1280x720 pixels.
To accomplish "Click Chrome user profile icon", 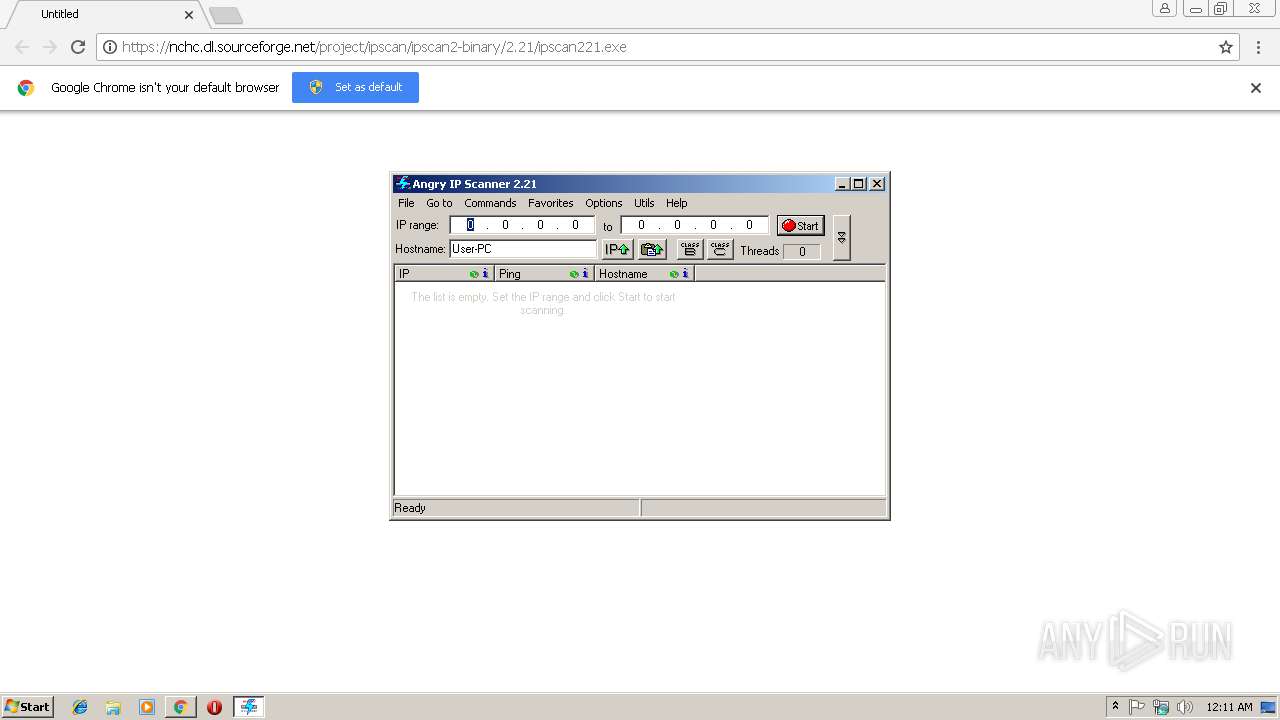I will pyautogui.click(x=1165, y=8).
